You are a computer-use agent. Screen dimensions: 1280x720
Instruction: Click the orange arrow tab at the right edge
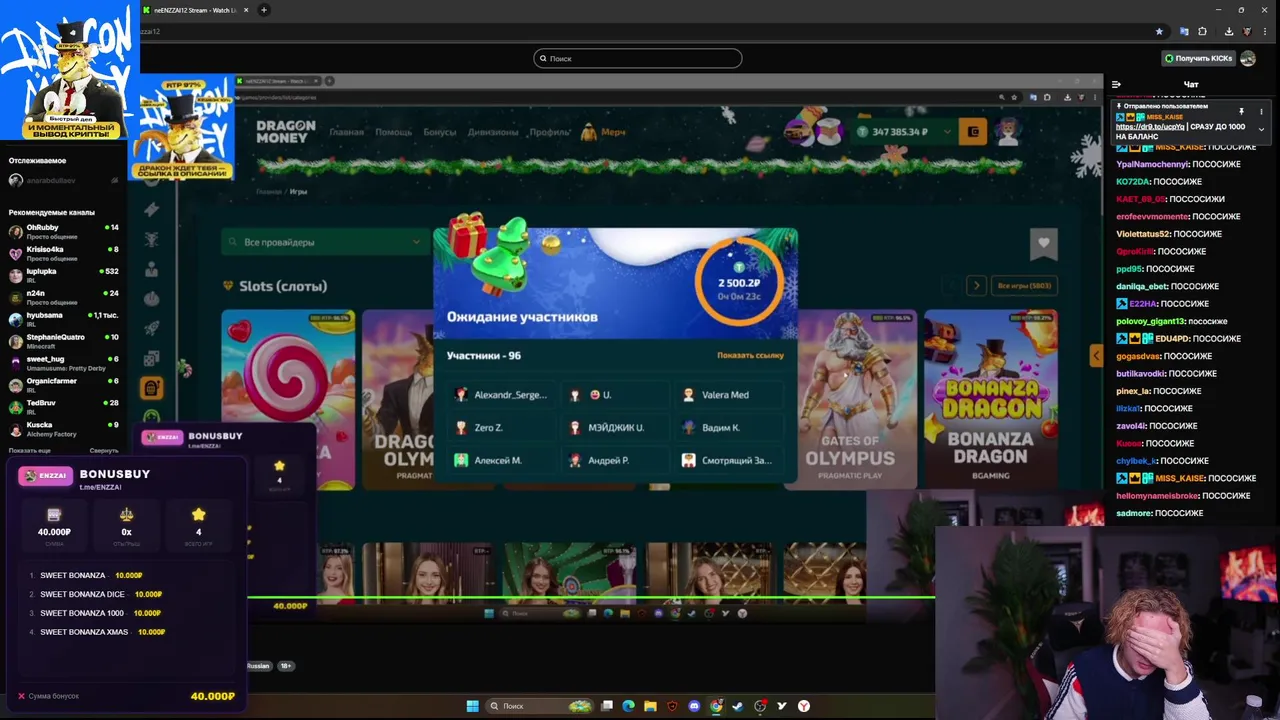pos(1095,355)
